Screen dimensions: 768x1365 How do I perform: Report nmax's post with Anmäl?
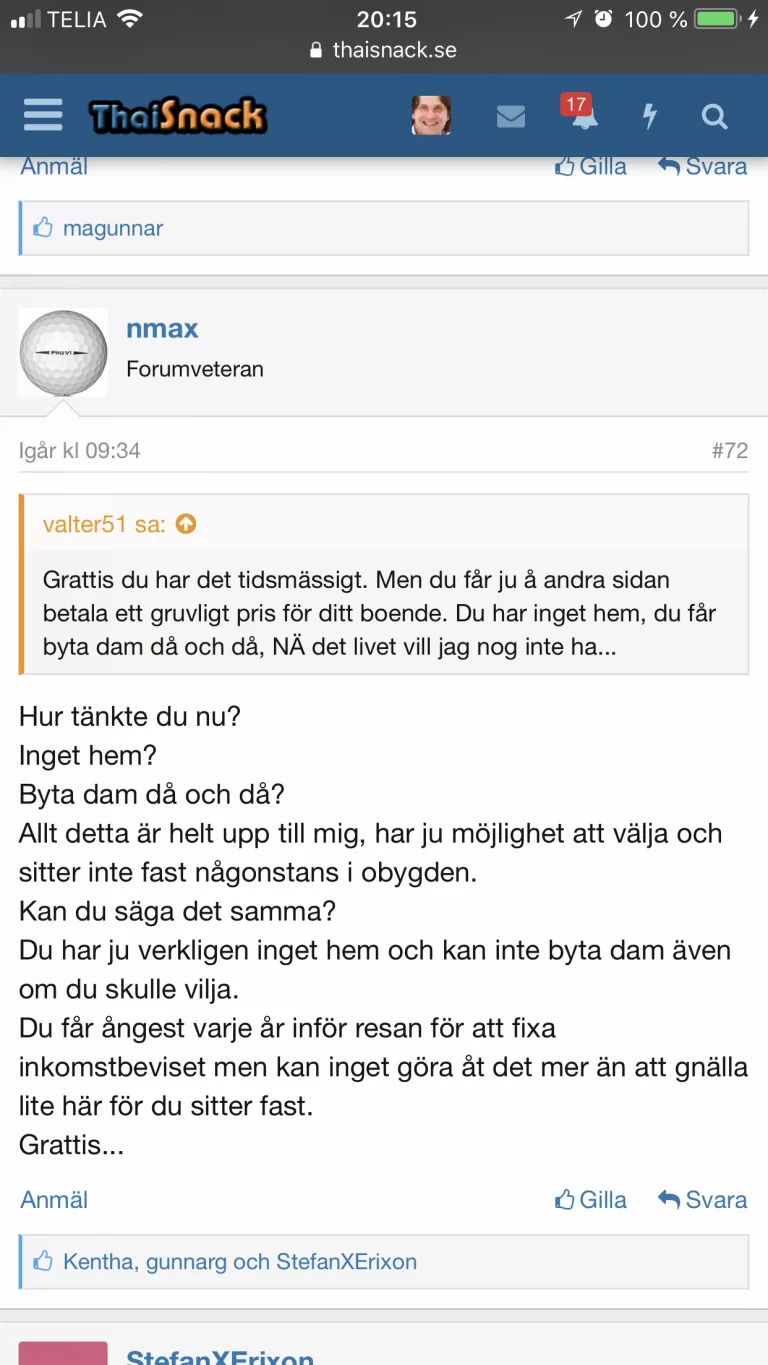pos(54,1200)
